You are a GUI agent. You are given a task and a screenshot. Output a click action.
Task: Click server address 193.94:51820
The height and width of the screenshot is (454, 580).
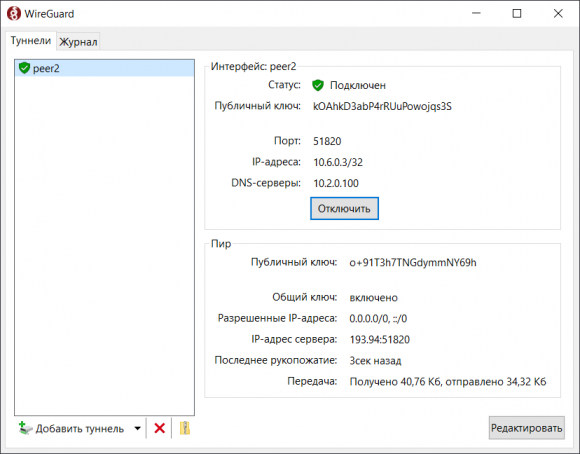[x=380, y=340]
